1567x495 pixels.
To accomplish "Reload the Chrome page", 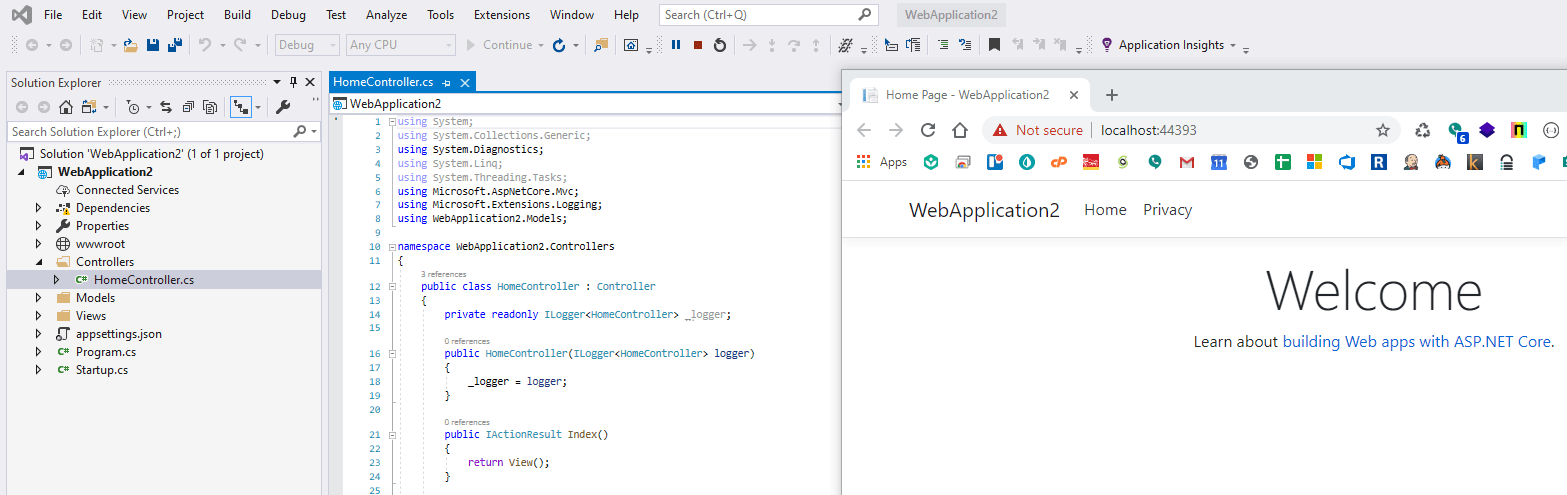I will 927,130.
